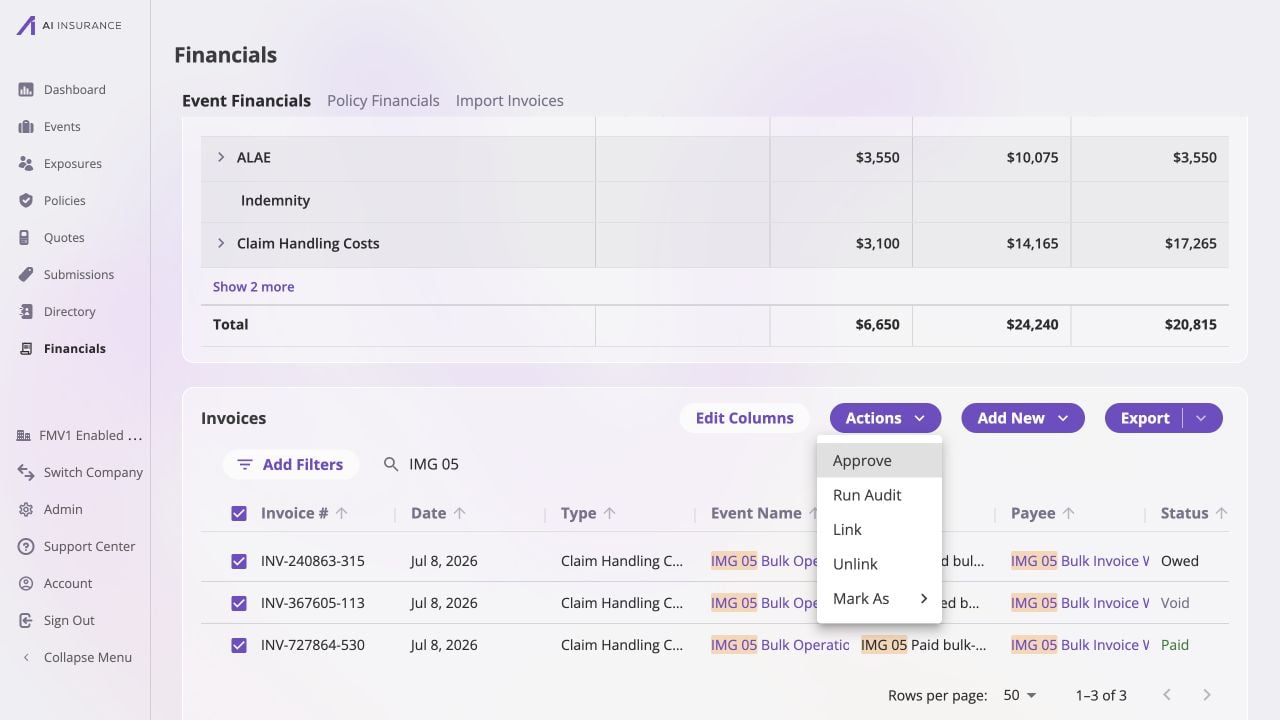The width and height of the screenshot is (1280, 720).
Task: Open payee link in Owed row
Action: pos(1080,562)
